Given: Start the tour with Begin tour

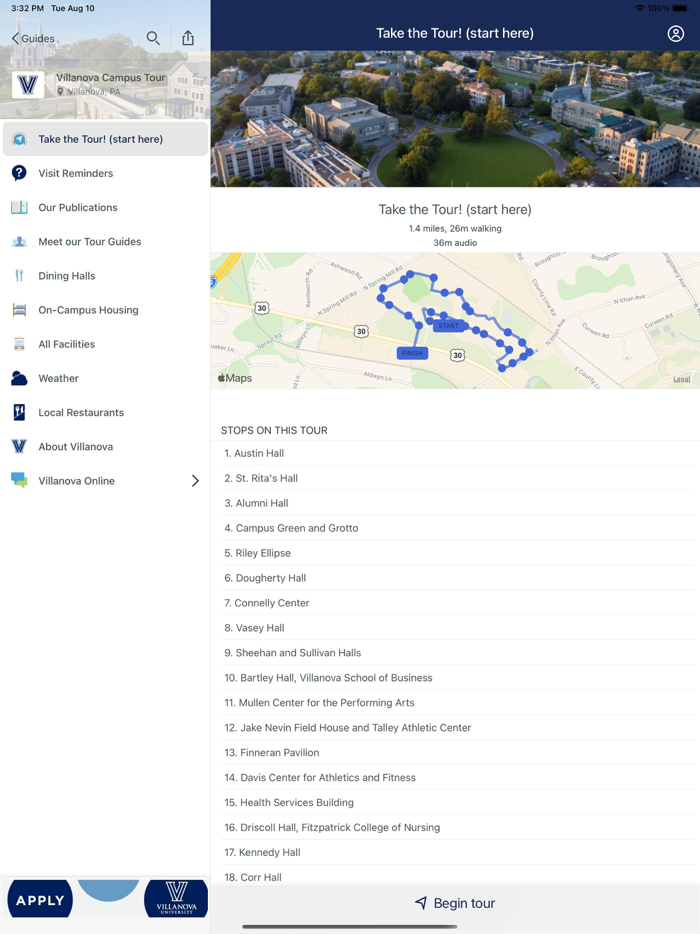Looking at the screenshot, I should [455, 904].
